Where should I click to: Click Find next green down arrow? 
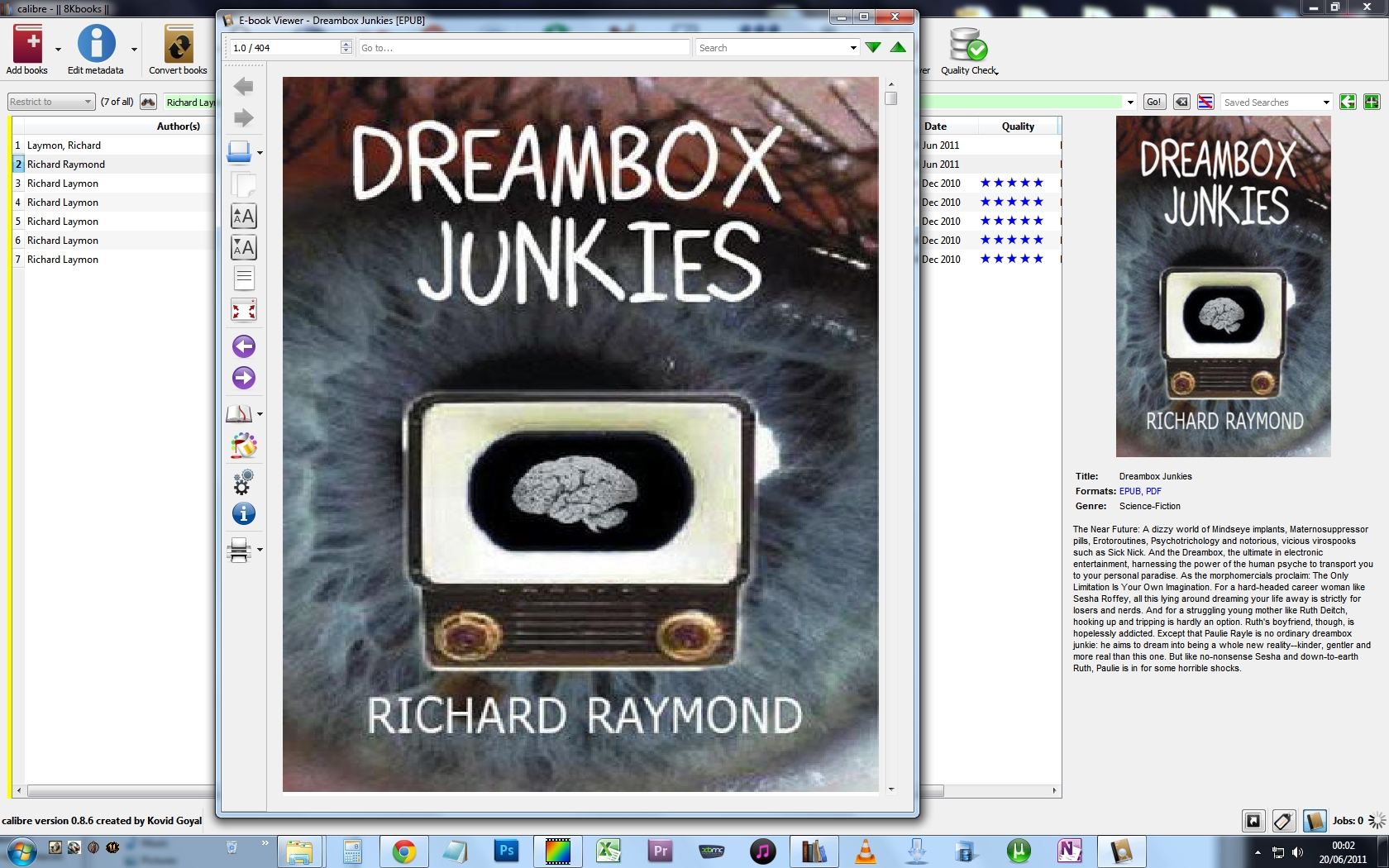click(x=873, y=48)
